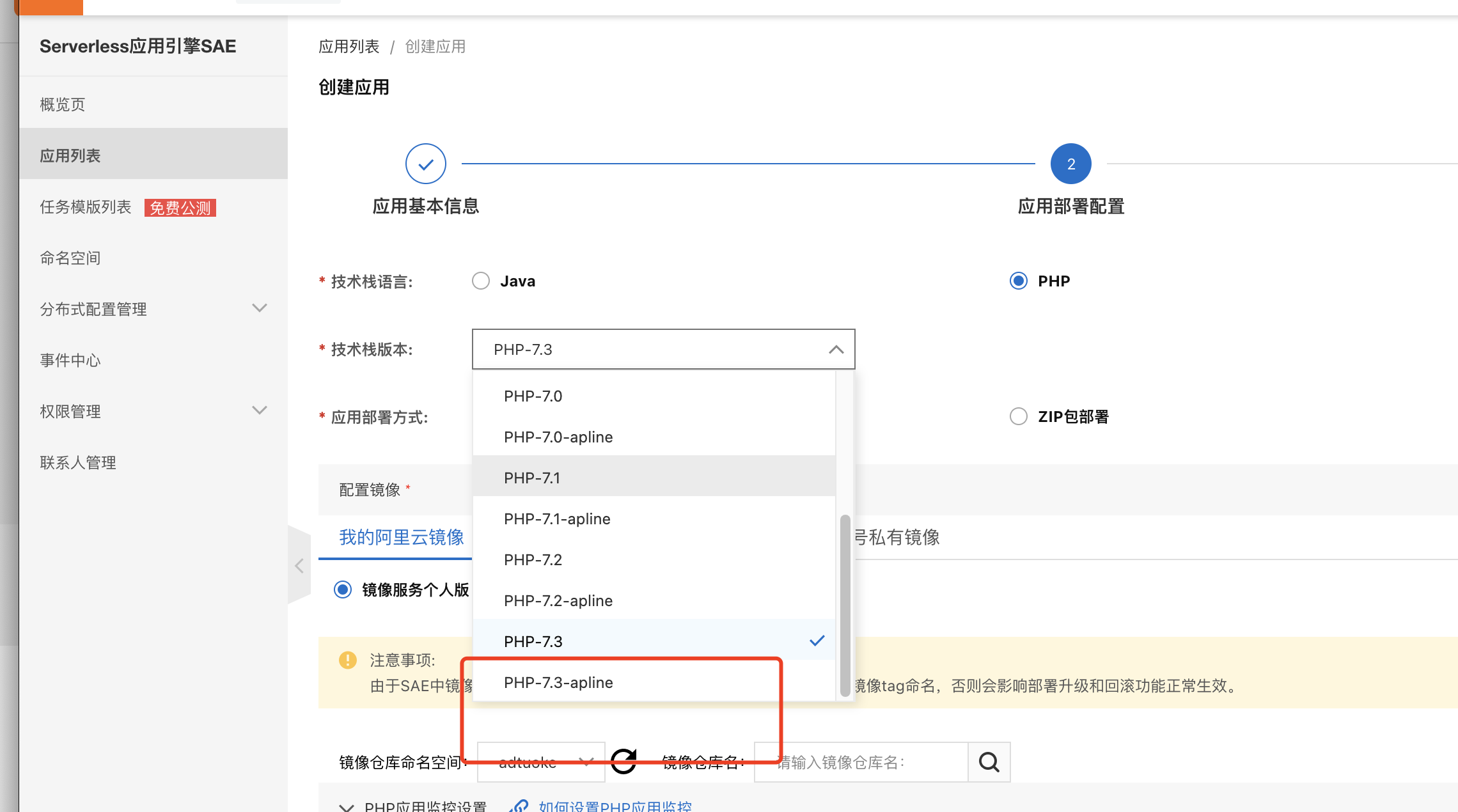Select the PHP radio button
Viewport: 1458px width, 812px height.
(1019, 281)
